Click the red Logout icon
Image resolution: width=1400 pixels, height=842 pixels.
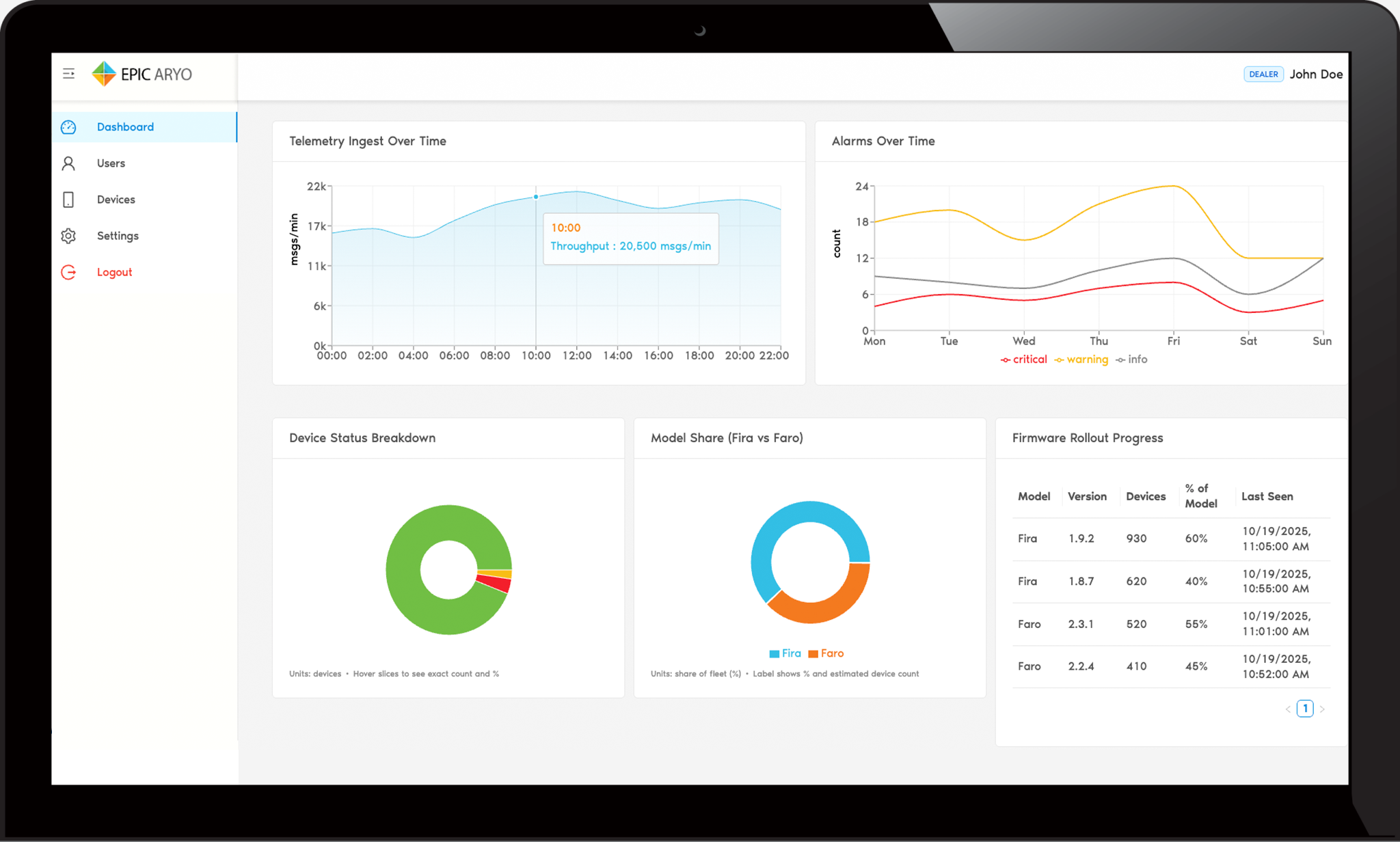[x=68, y=272]
